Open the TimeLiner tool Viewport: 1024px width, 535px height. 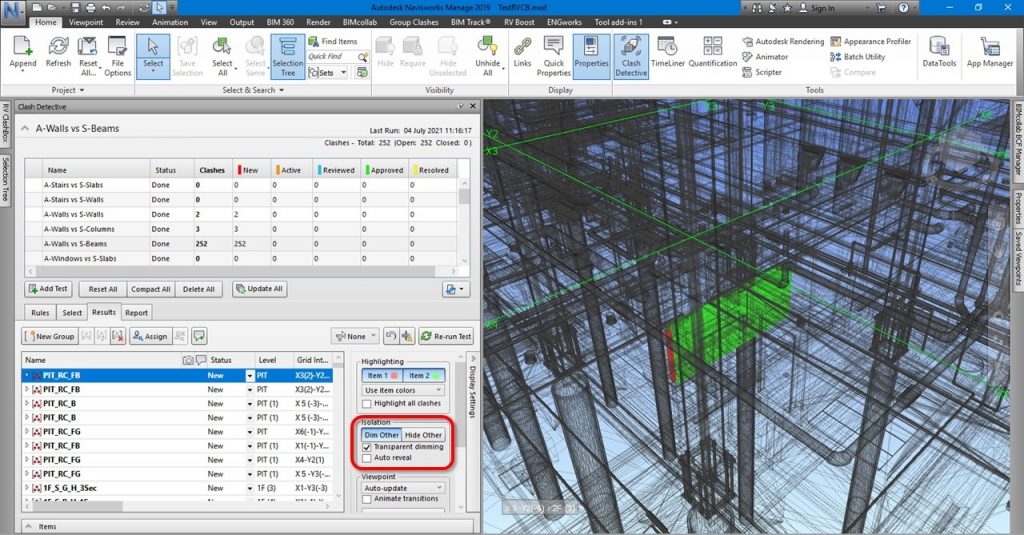[667, 52]
